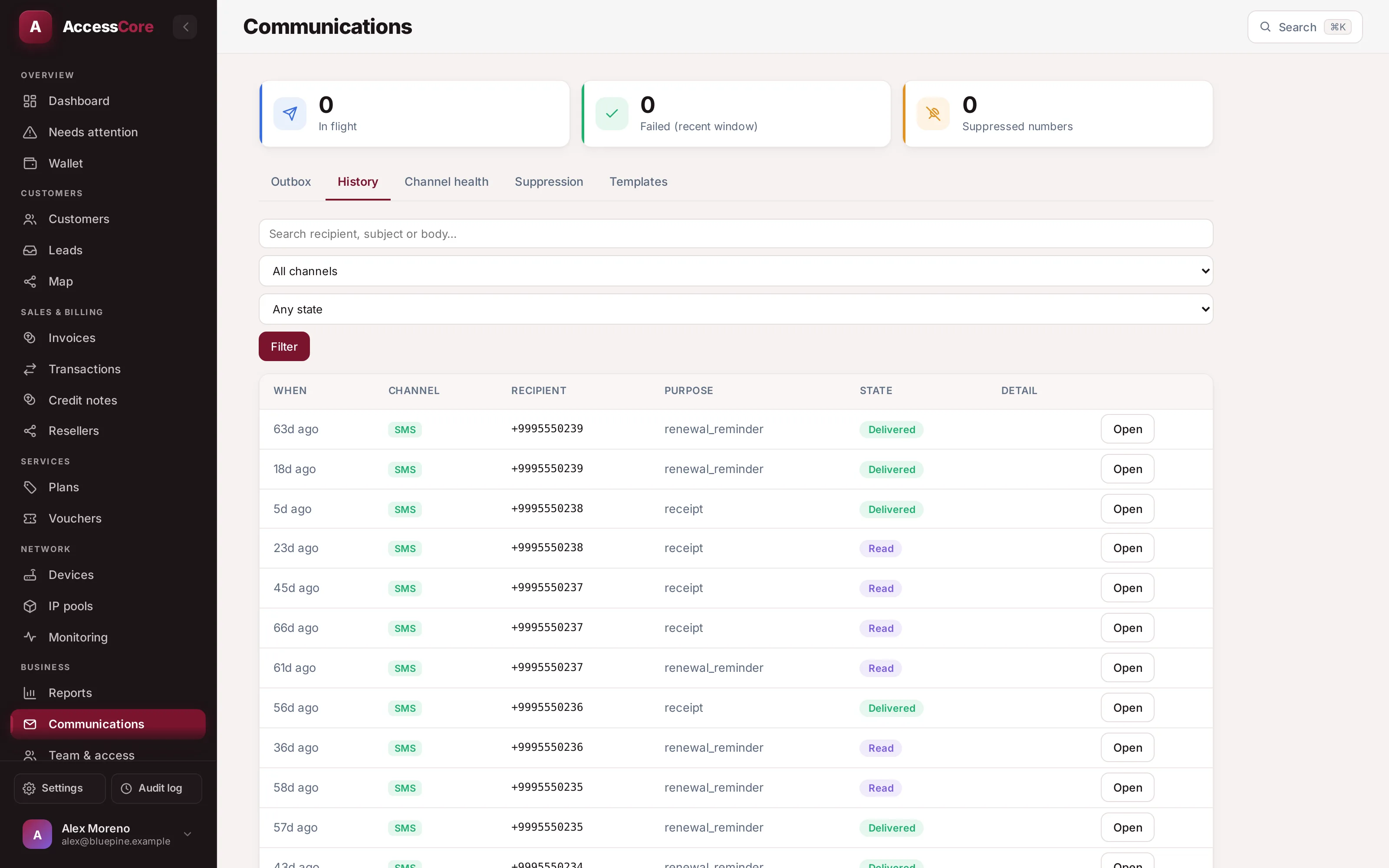Switch to the Outbox tab

290,182
